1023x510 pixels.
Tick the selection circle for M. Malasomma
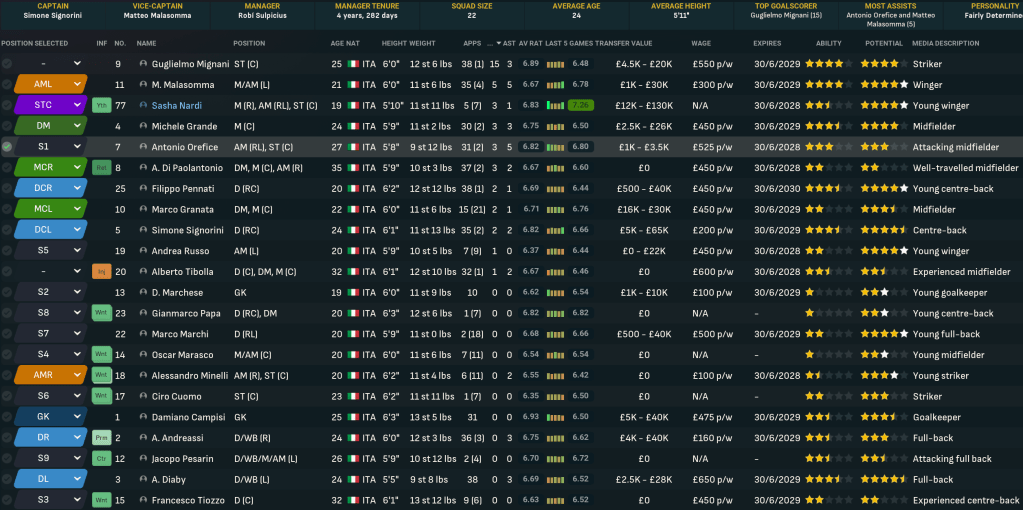(7, 85)
